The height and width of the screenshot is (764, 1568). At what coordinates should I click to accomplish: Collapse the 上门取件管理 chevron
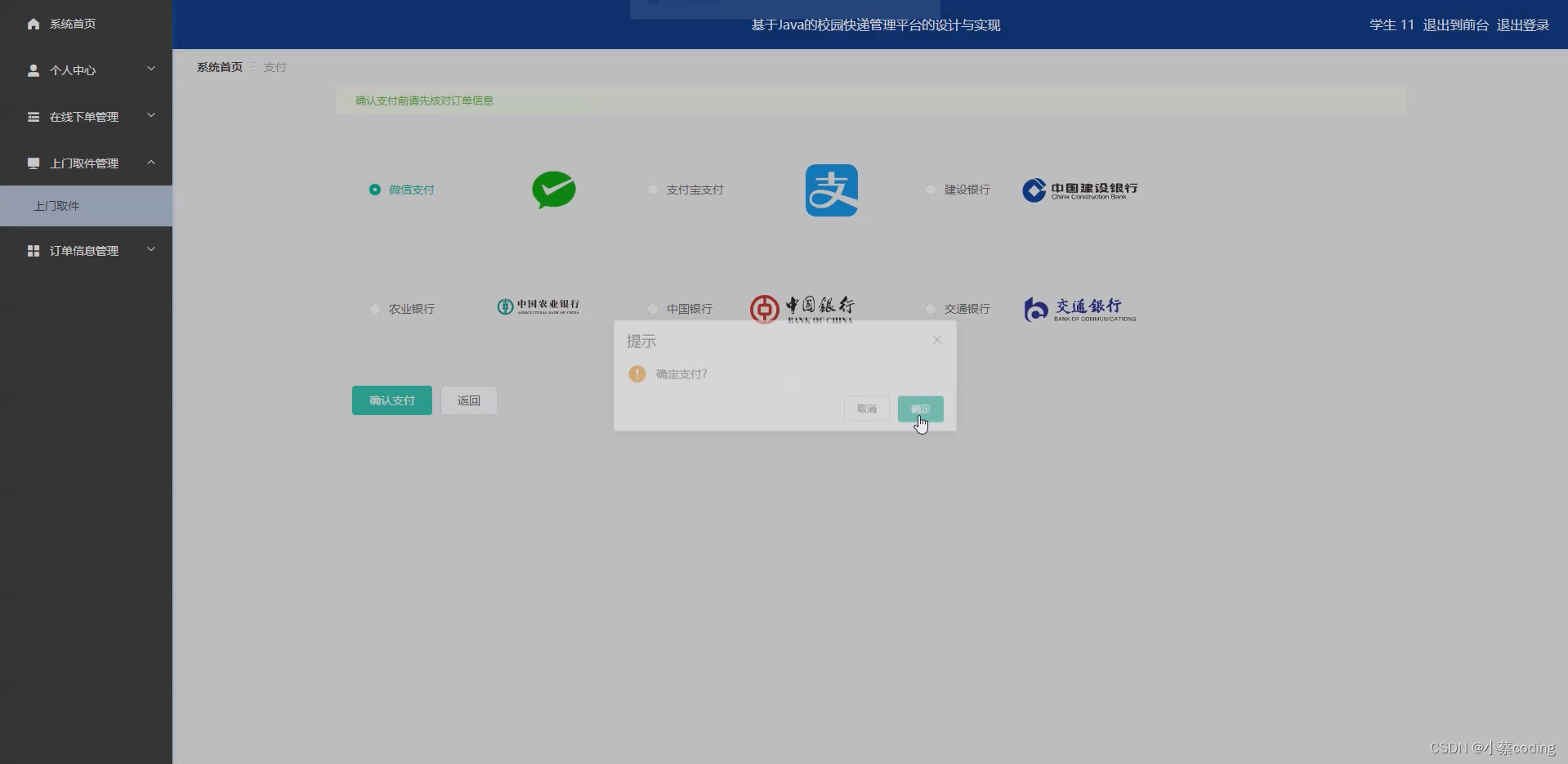click(151, 162)
